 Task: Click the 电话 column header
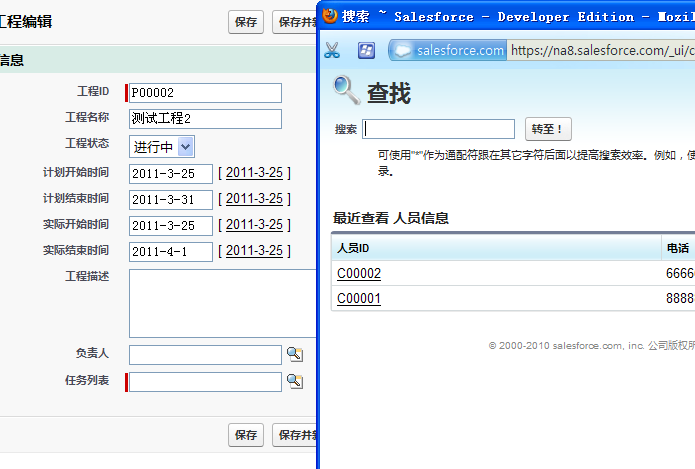(678, 248)
